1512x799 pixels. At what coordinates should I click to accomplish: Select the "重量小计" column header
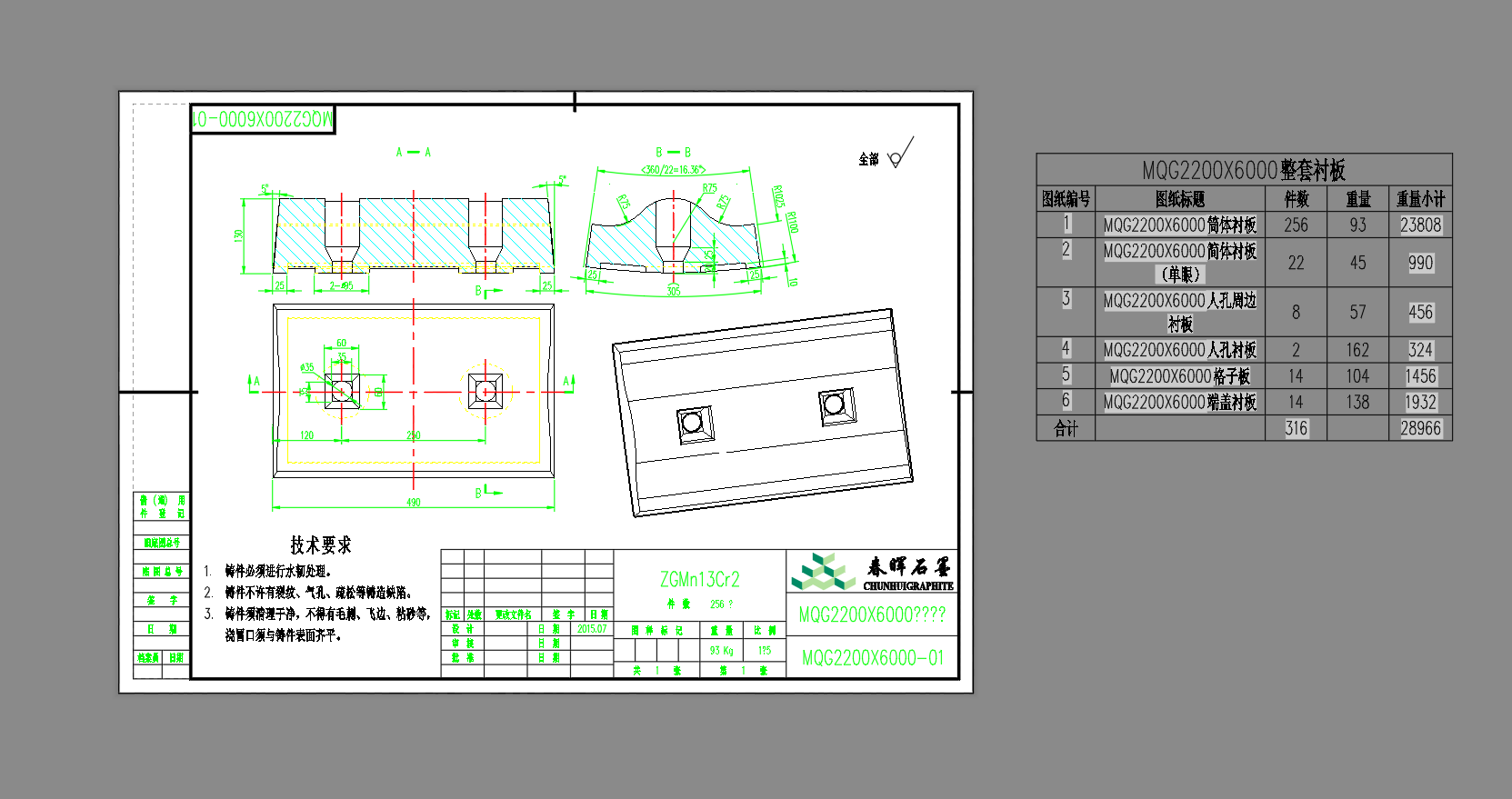(1420, 198)
